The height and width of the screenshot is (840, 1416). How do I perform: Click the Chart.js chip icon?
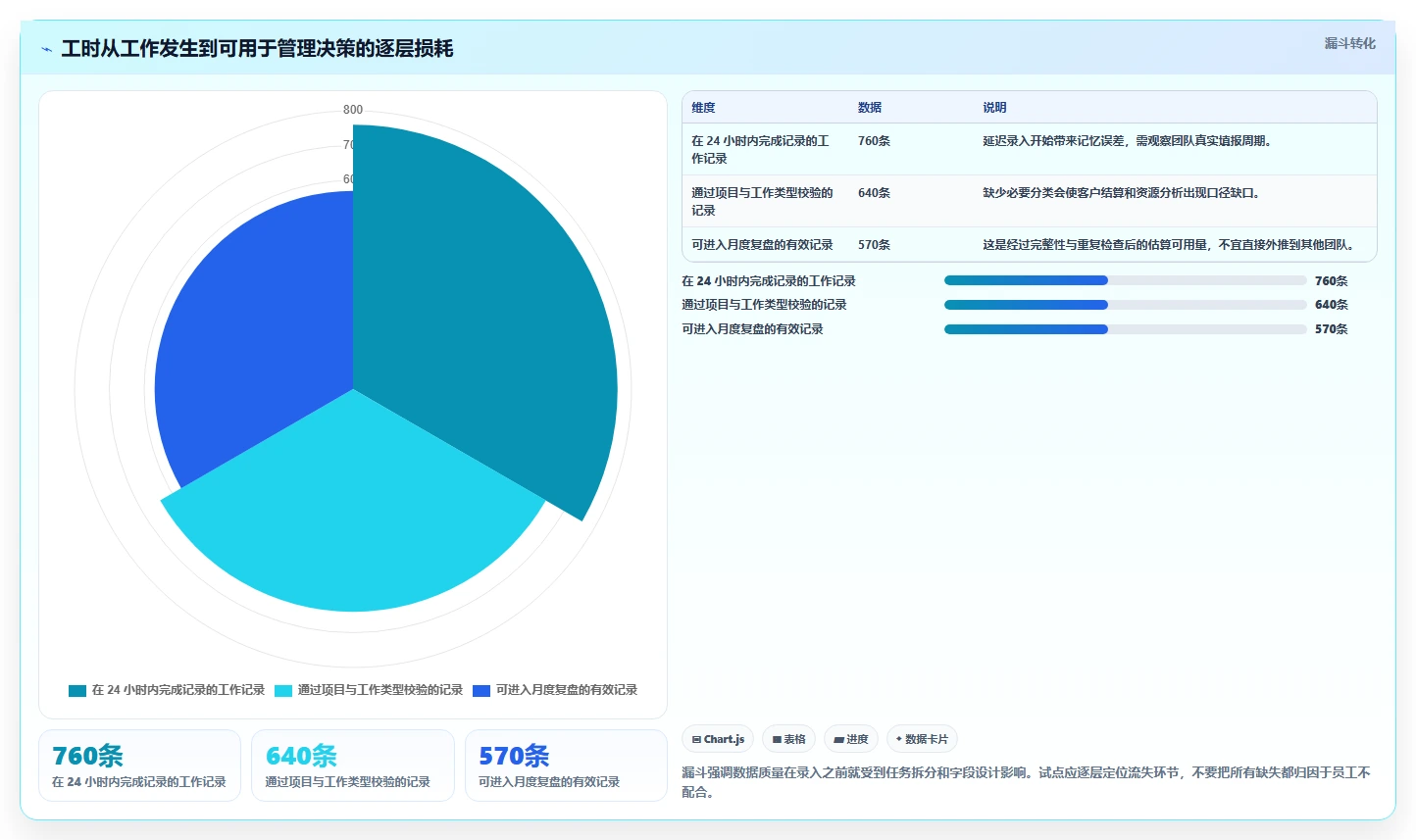(696, 739)
